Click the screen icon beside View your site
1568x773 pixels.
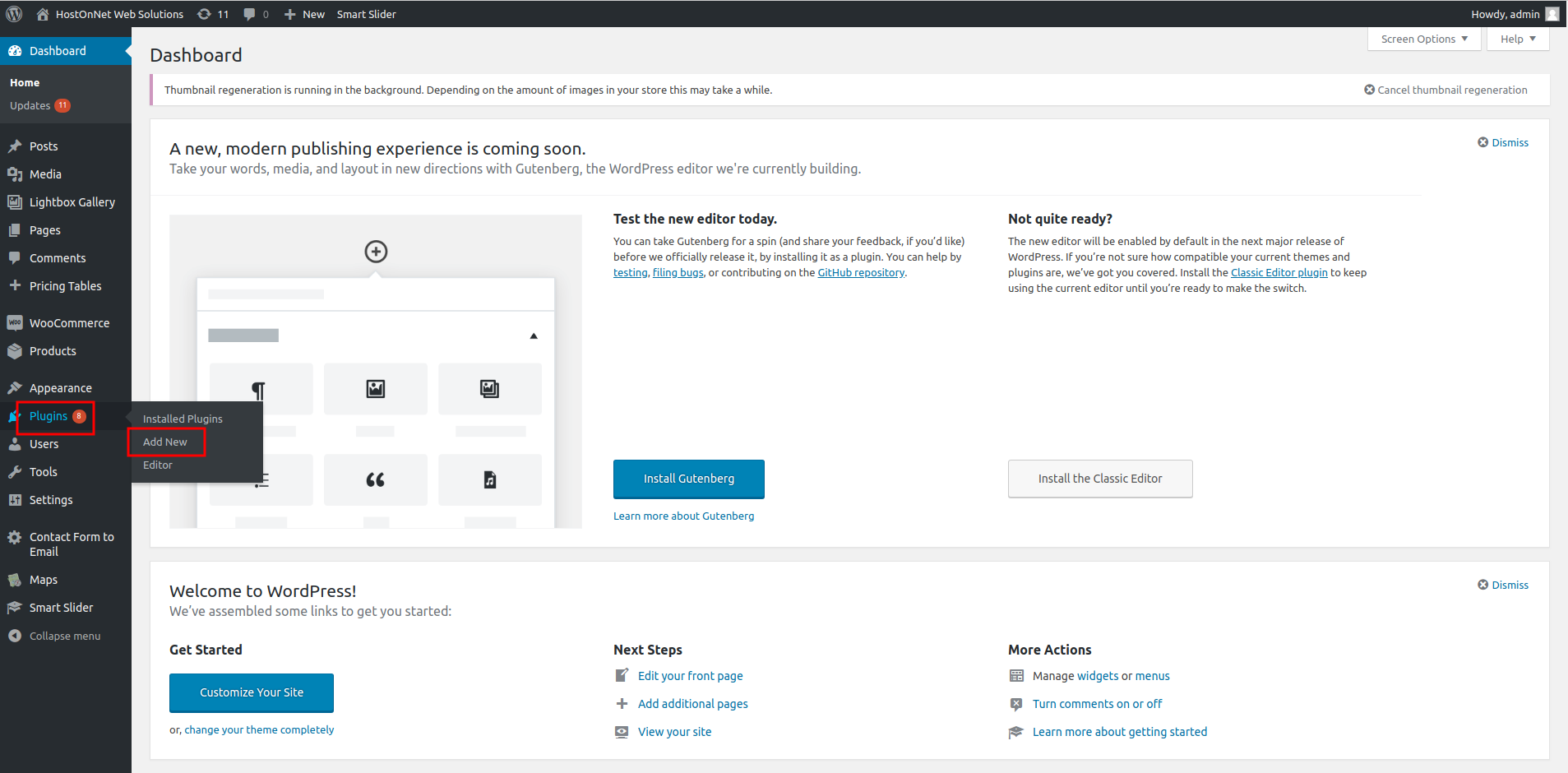(622, 732)
